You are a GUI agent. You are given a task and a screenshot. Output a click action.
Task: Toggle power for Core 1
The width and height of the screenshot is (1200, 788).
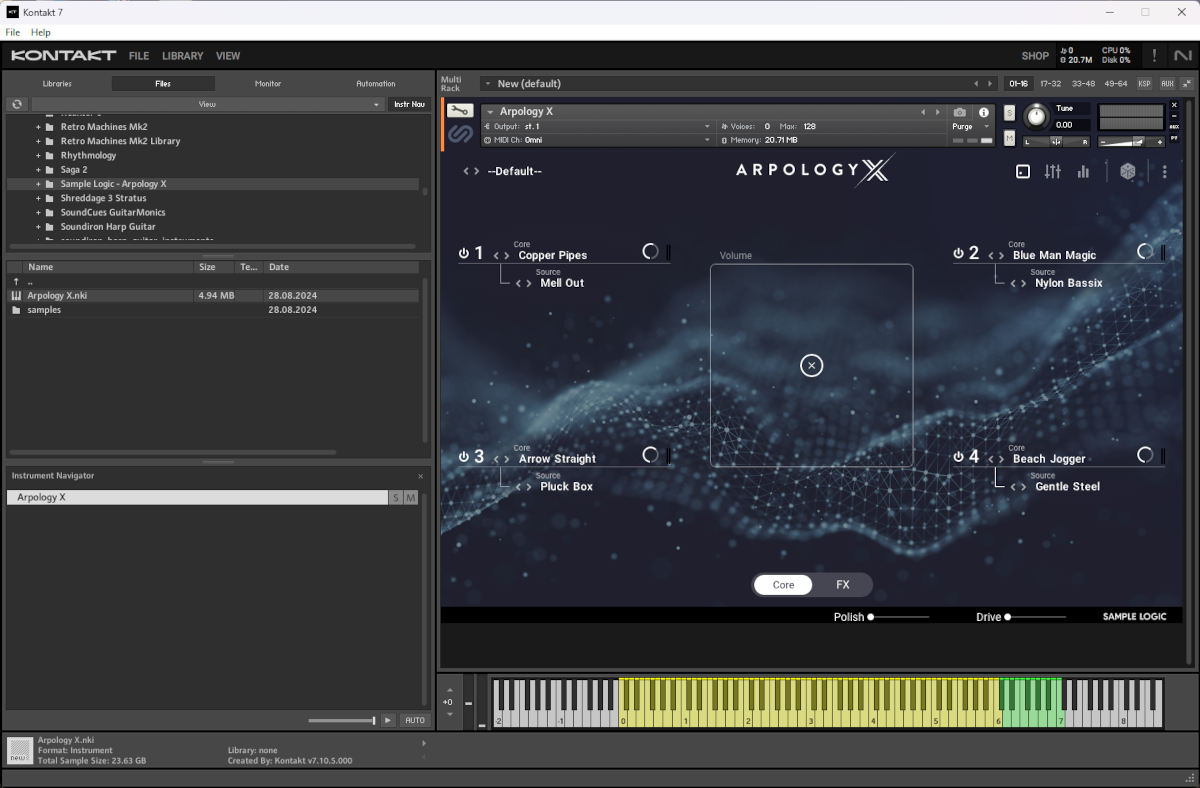point(464,254)
